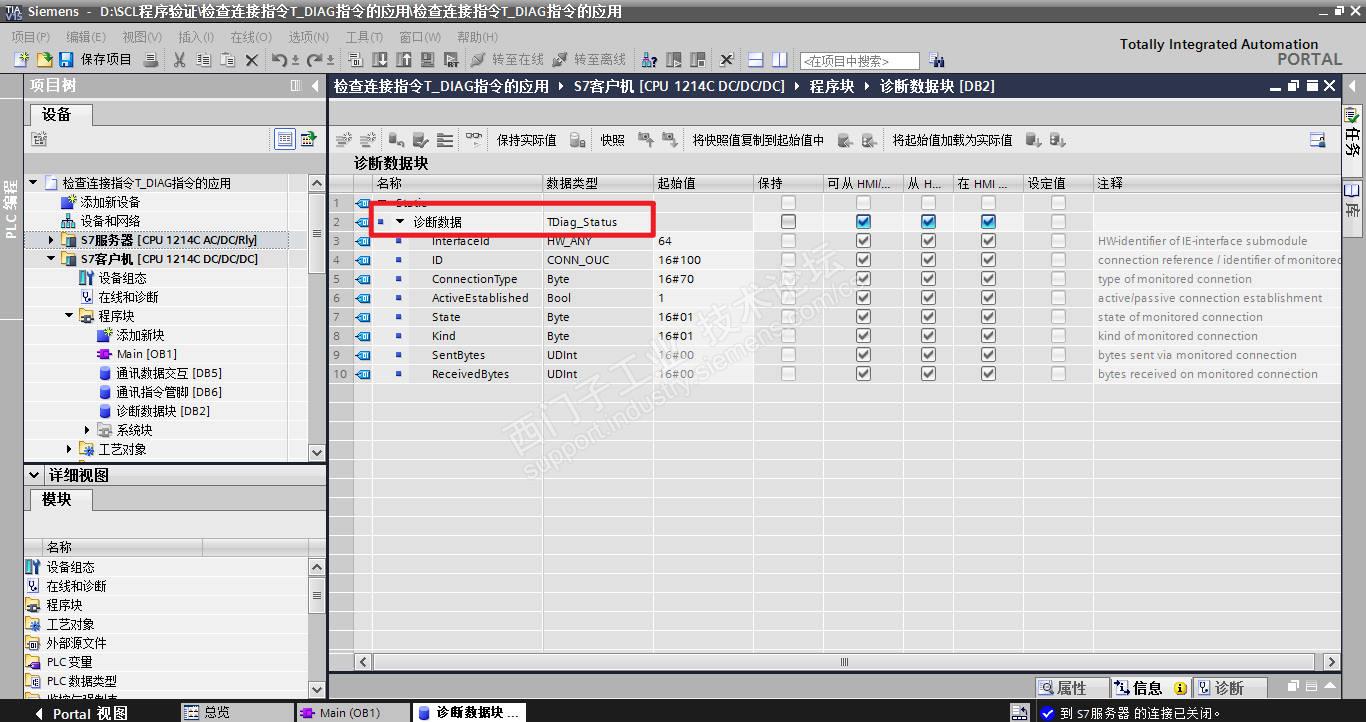
Task: Click the undo arrow icon
Action: [x=281, y=60]
